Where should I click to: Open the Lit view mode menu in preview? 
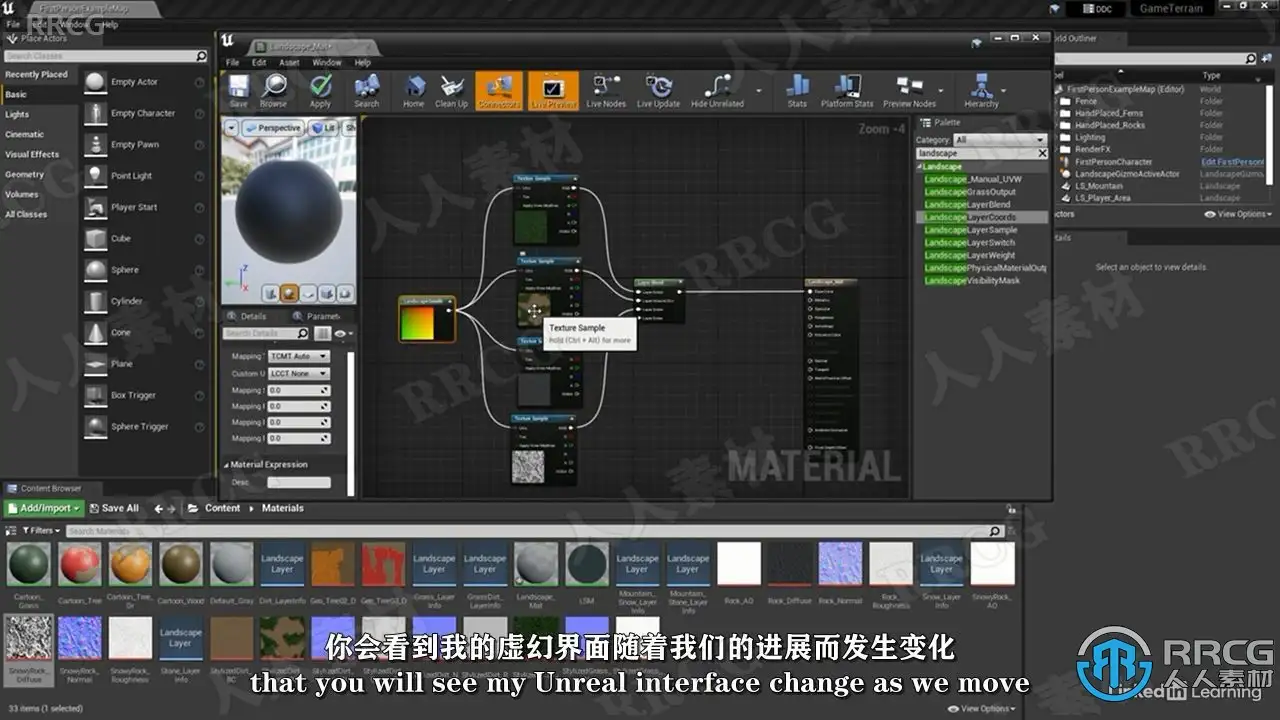point(323,128)
